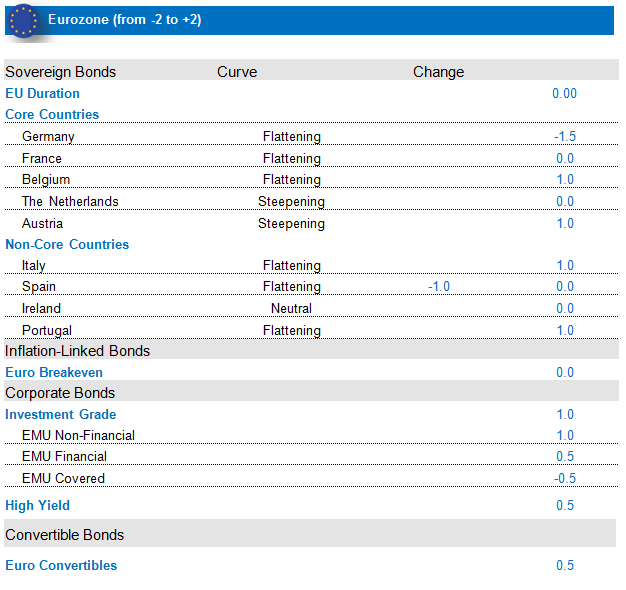The image size is (626, 590).
Task: Open the EU Duration link
Action: tap(42, 94)
